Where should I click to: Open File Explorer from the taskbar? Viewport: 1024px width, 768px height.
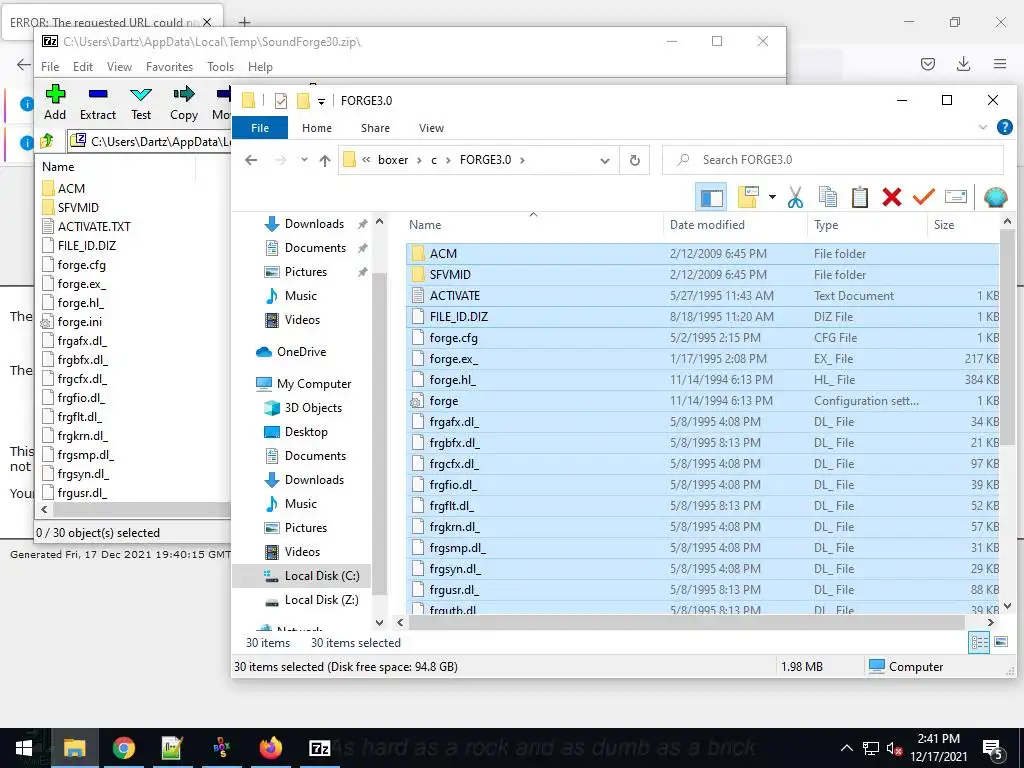click(x=74, y=748)
